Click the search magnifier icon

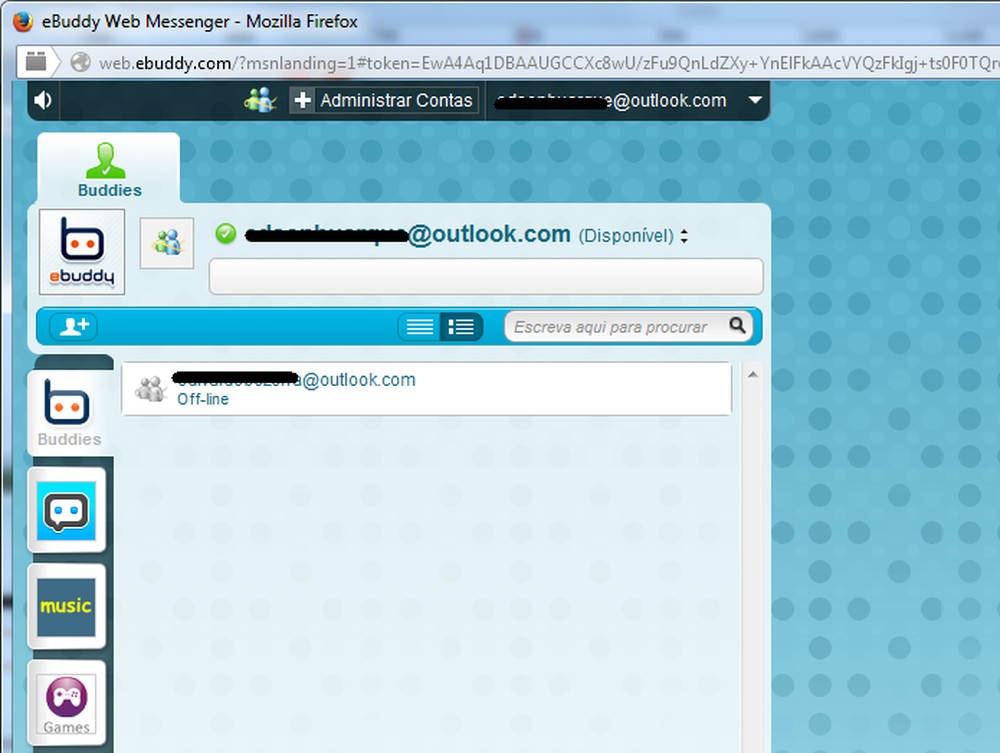pyautogui.click(x=737, y=326)
